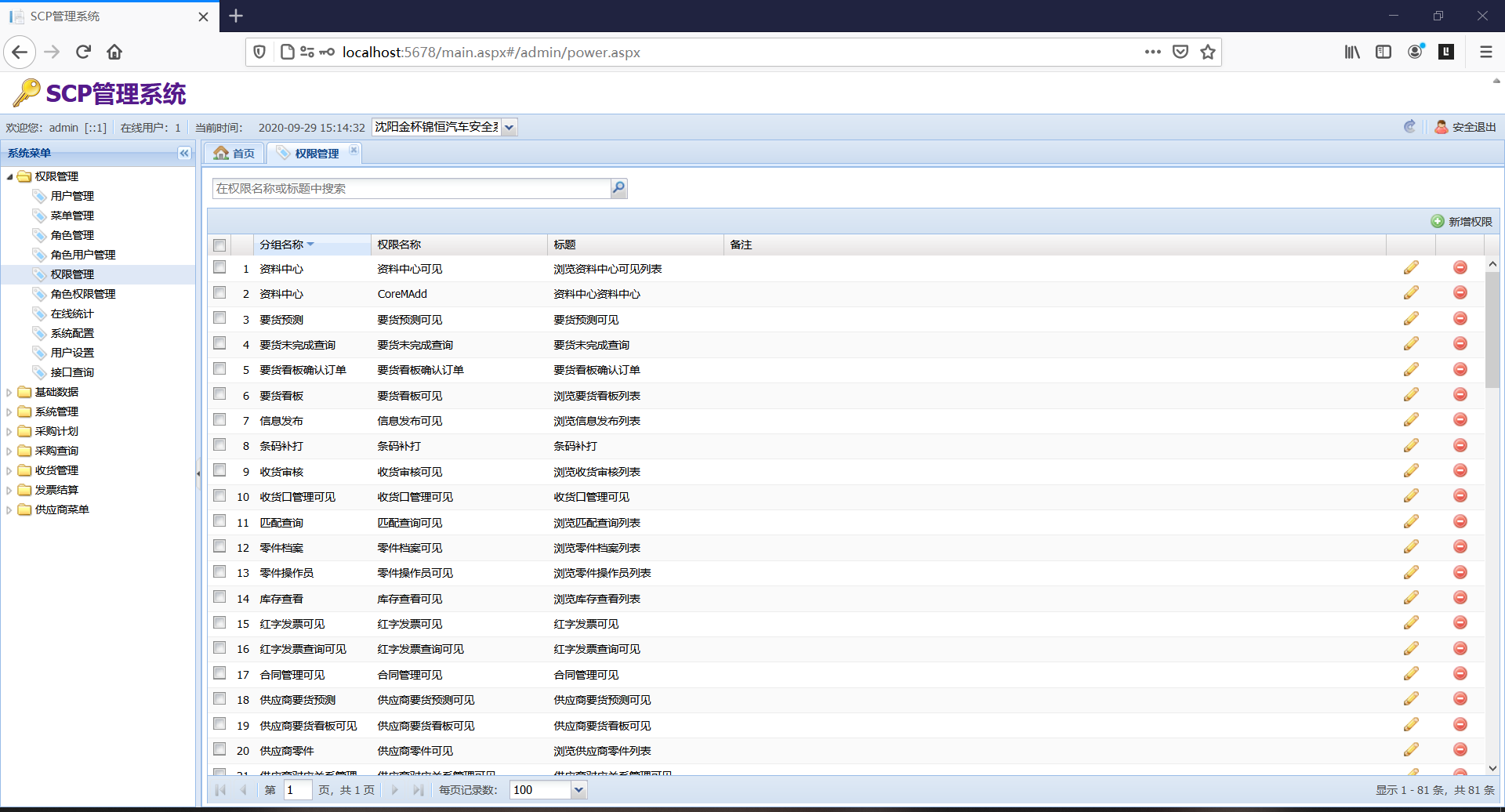The height and width of the screenshot is (812, 1505).
Task: Delete the 要货未完成查询 permission row
Action: [1460, 344]
